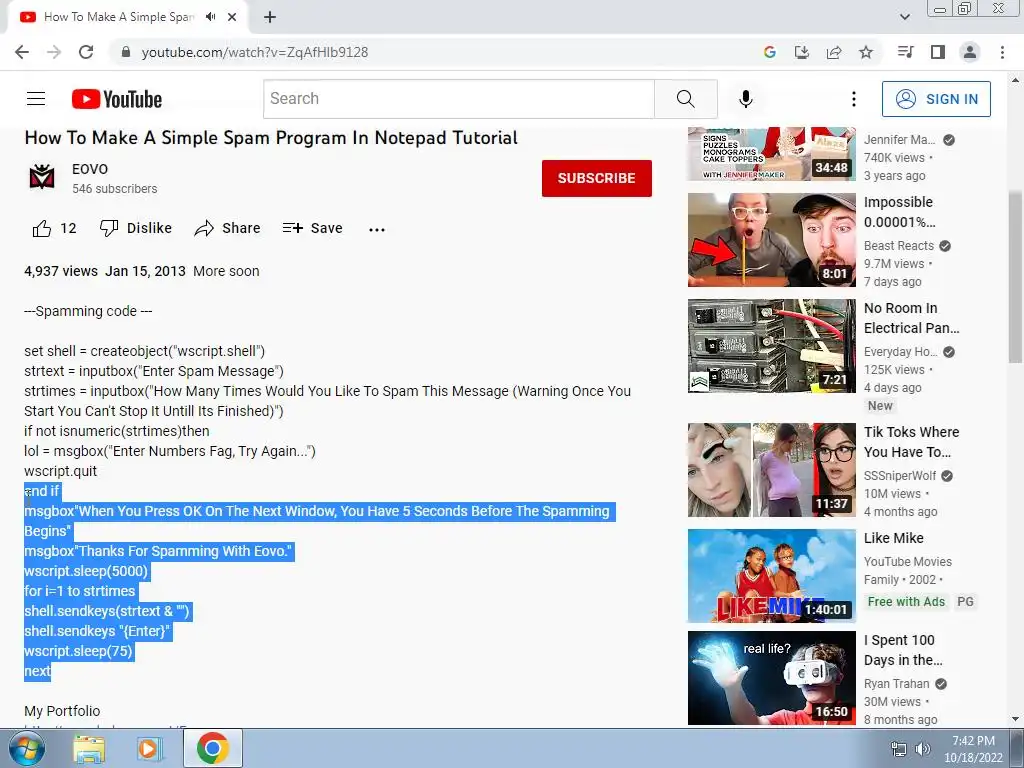Open a new tab with plus button

pyautogui.click(x=270, y=17)
